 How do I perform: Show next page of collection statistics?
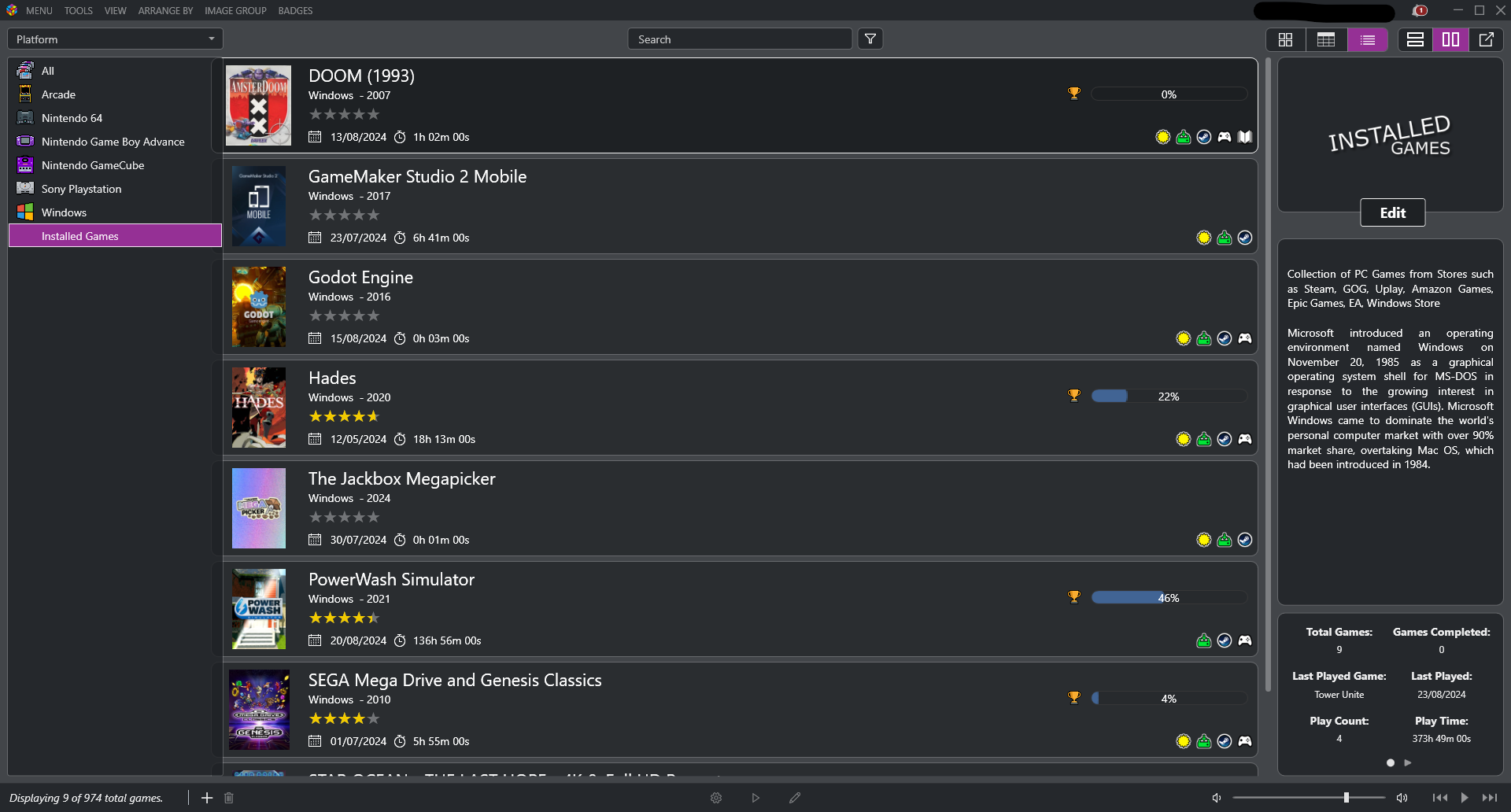(1408, 762)
